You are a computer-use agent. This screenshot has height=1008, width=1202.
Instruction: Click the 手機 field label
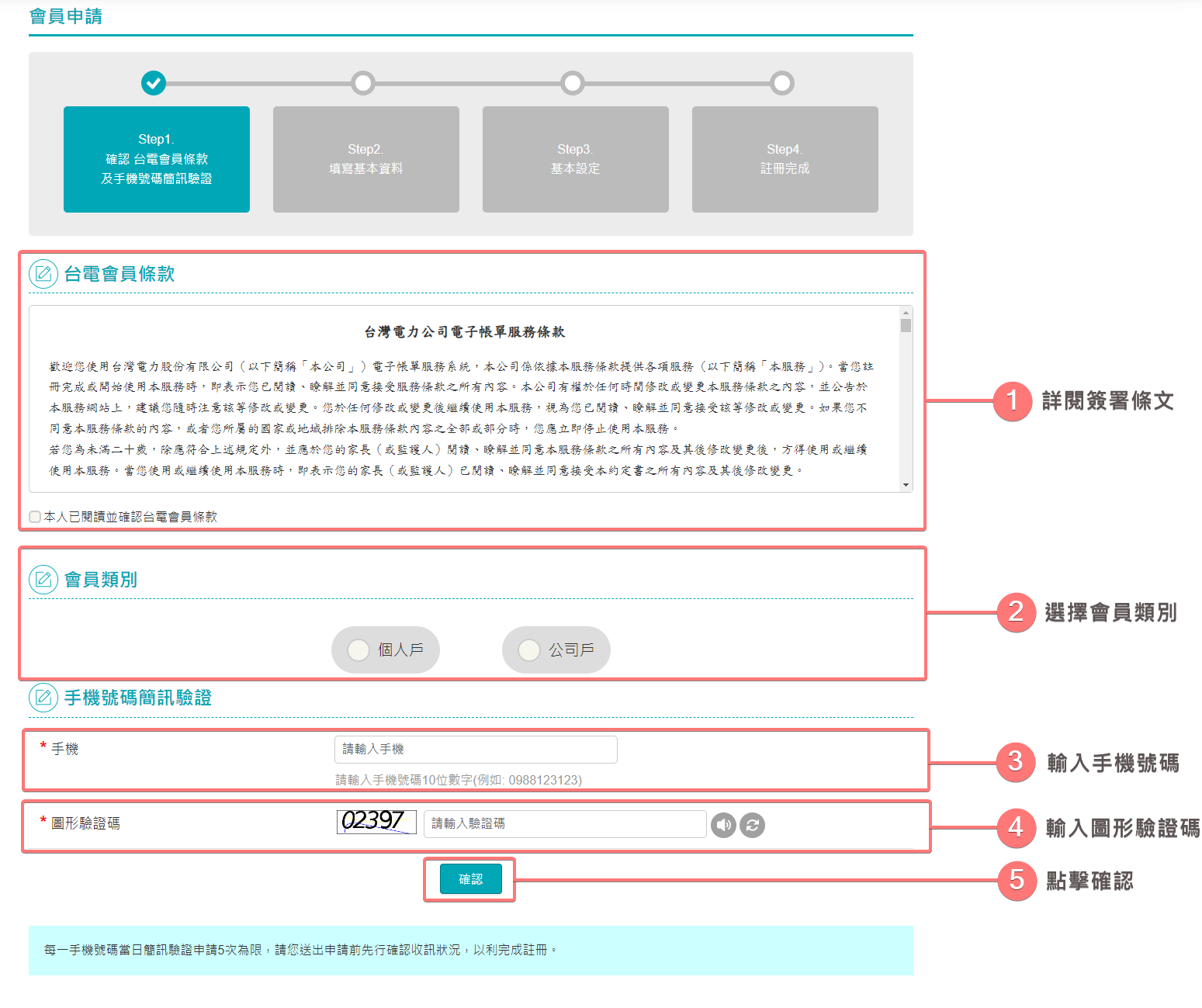(64, 749)
